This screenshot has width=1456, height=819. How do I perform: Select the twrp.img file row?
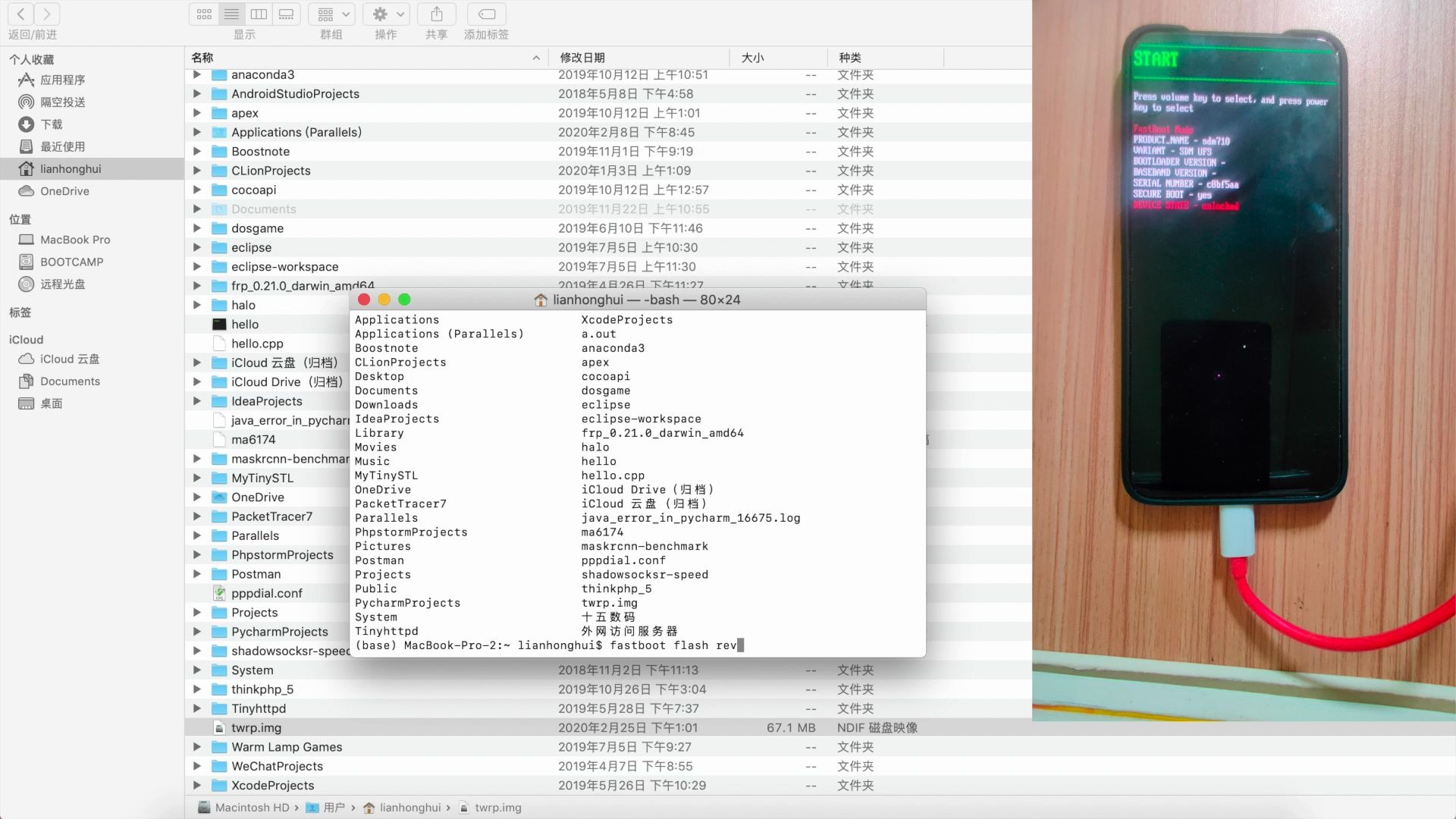click(256, 727)
